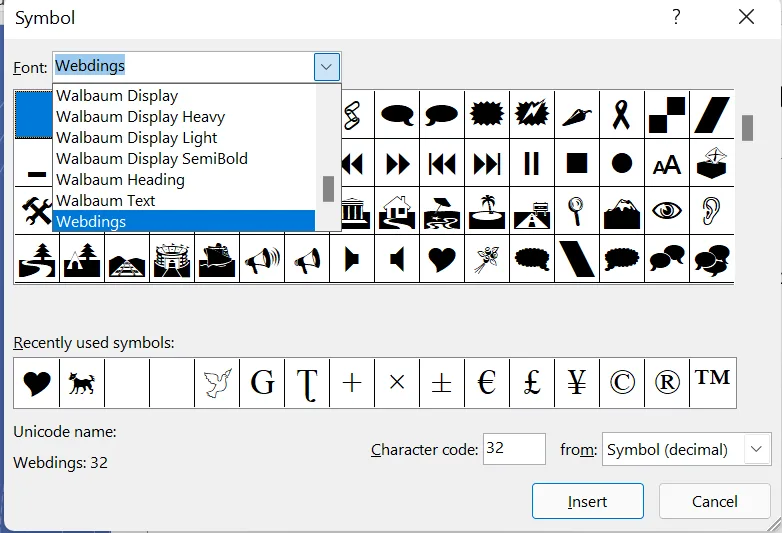Click the Cancel button
The height and width of the screenshot is (533, 782).
click(x=714, y=501)
